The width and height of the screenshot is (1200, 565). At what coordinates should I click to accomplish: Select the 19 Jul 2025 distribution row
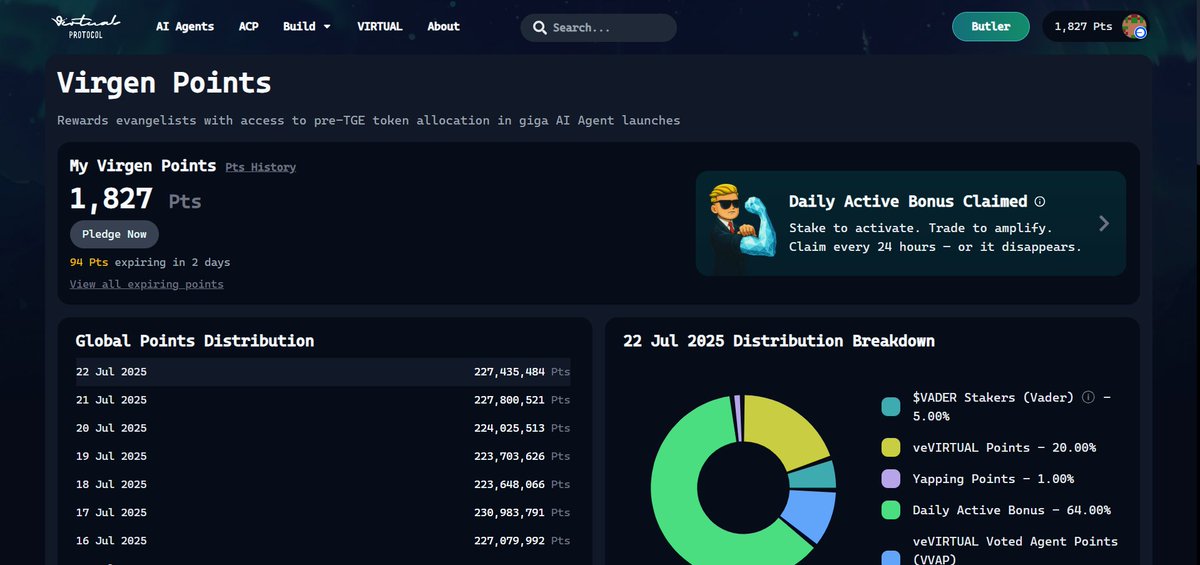pyautogui.click(x=324, y=456)
